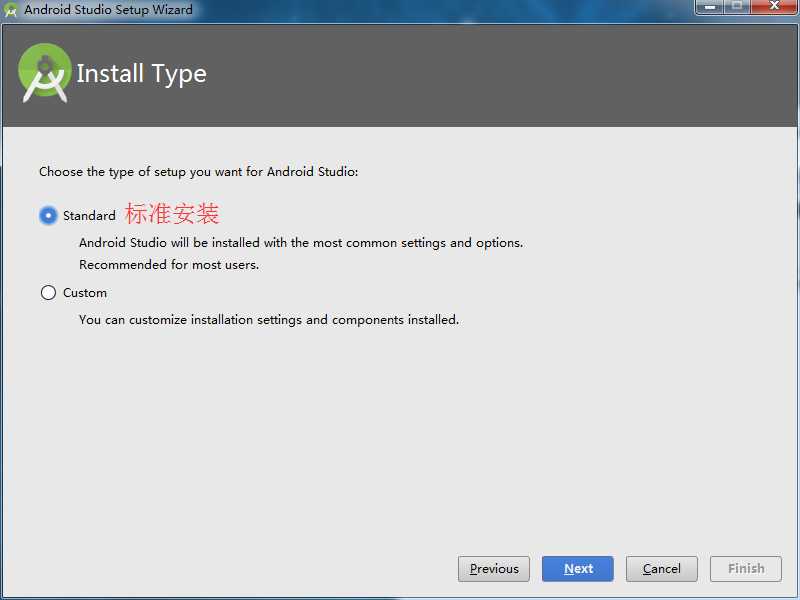The image size is (800, 600).
Task: Close the Setup Wizard window
Action: click(x=774, y=7)
